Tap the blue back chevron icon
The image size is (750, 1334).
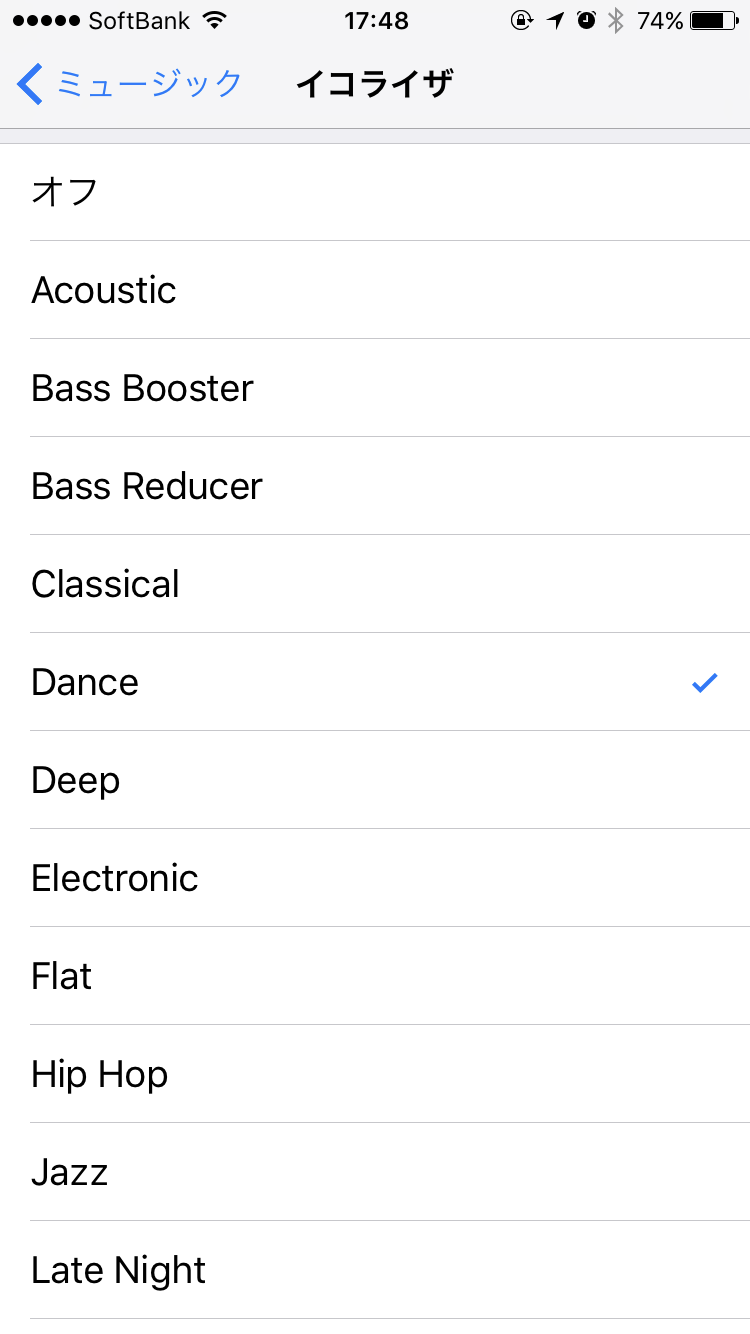pyautogui.click(x=30, y=84)
